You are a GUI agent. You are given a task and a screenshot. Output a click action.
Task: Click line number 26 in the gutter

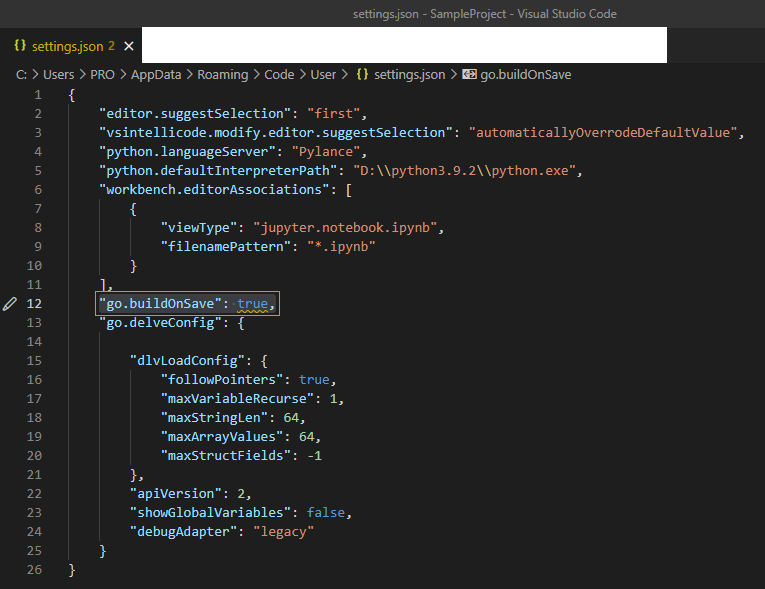[x=34, y=569]
